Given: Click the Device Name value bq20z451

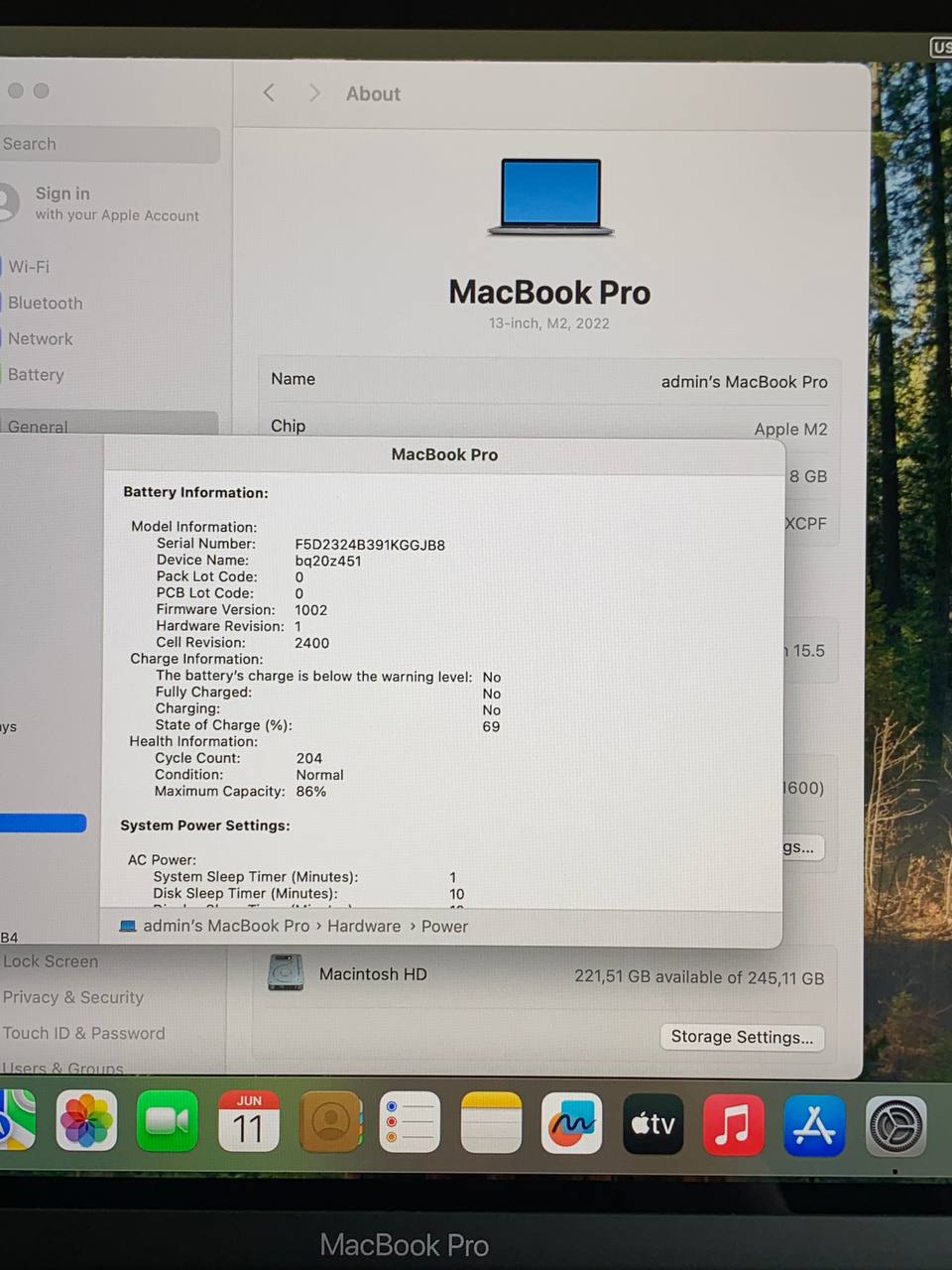Looking at the screenshot, I should coord(328,561).
